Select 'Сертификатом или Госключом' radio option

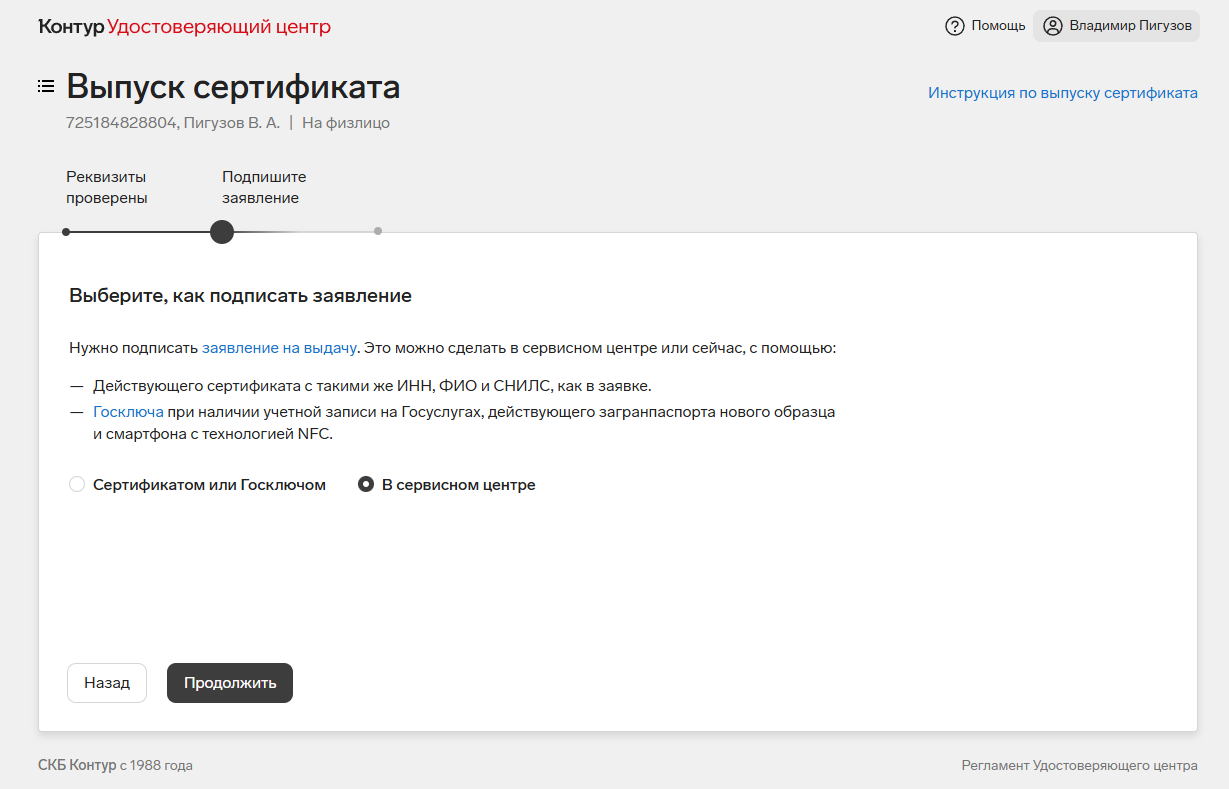[x=77, y=485]
